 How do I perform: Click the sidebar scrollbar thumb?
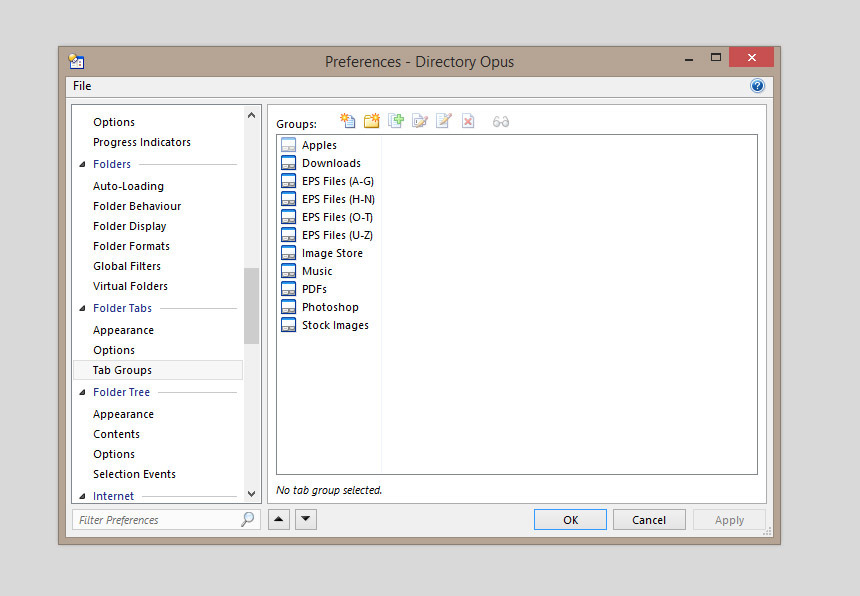(x=251, y=306)
